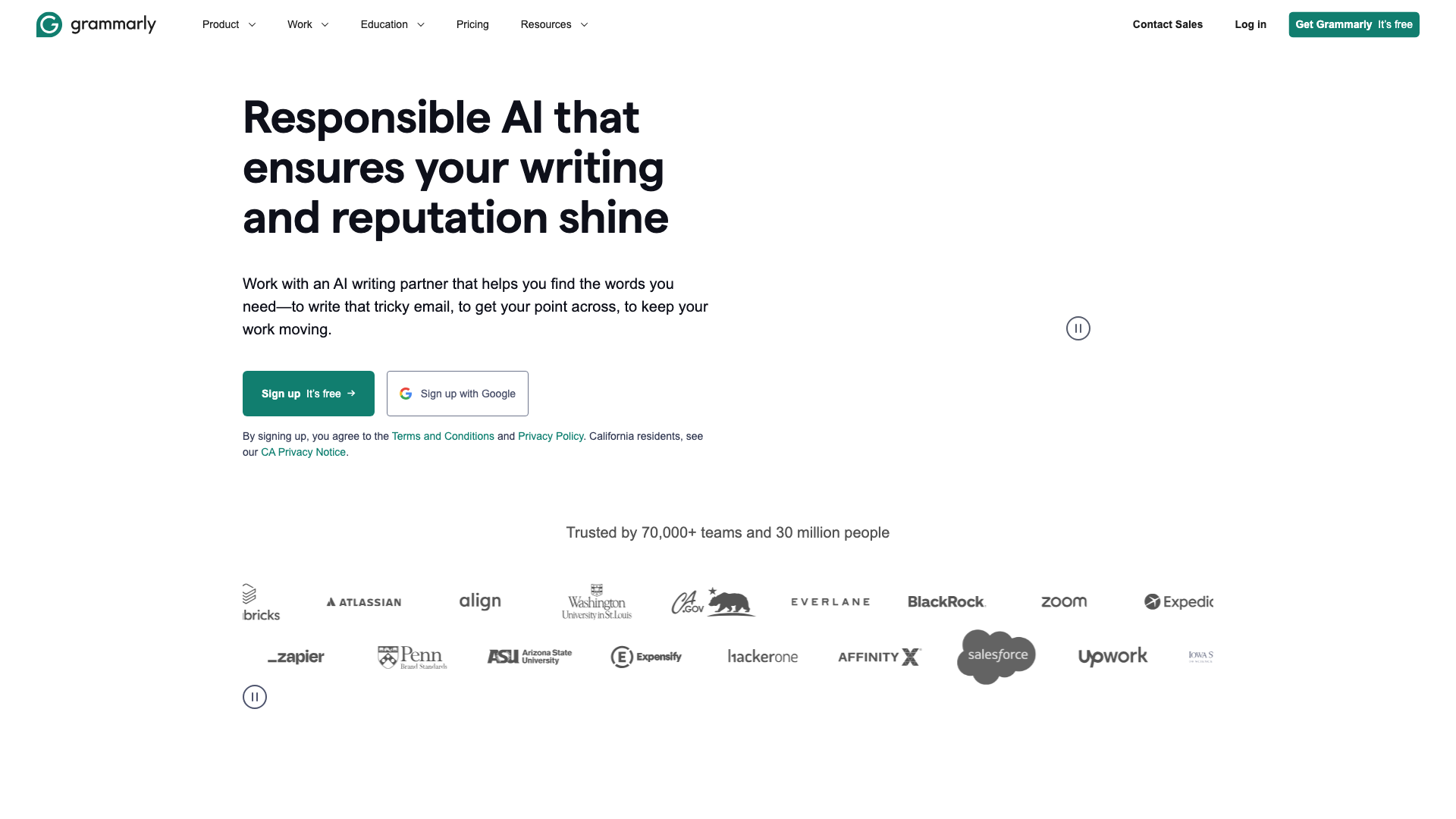1456x819 pixels.
Task: Click the Contact Sales link
Action: (1167, 24)
